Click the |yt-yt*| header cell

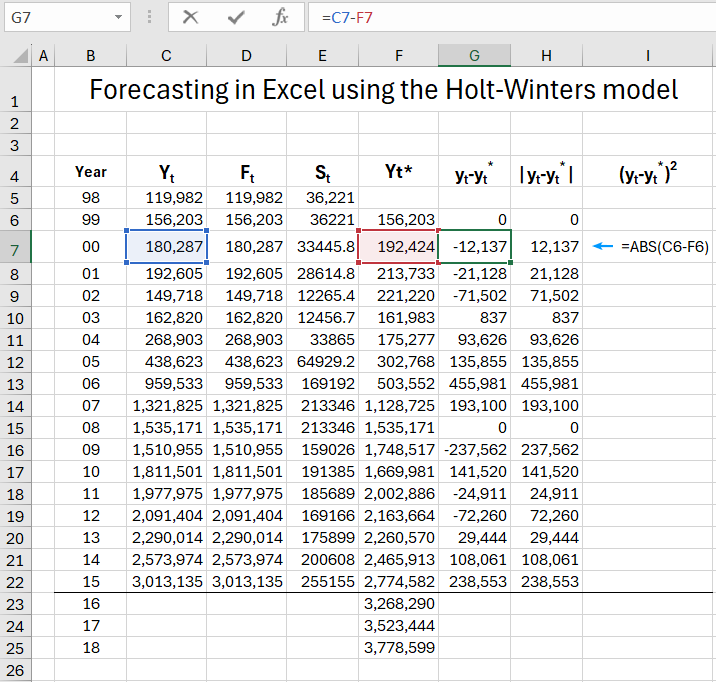pos(546,172)
